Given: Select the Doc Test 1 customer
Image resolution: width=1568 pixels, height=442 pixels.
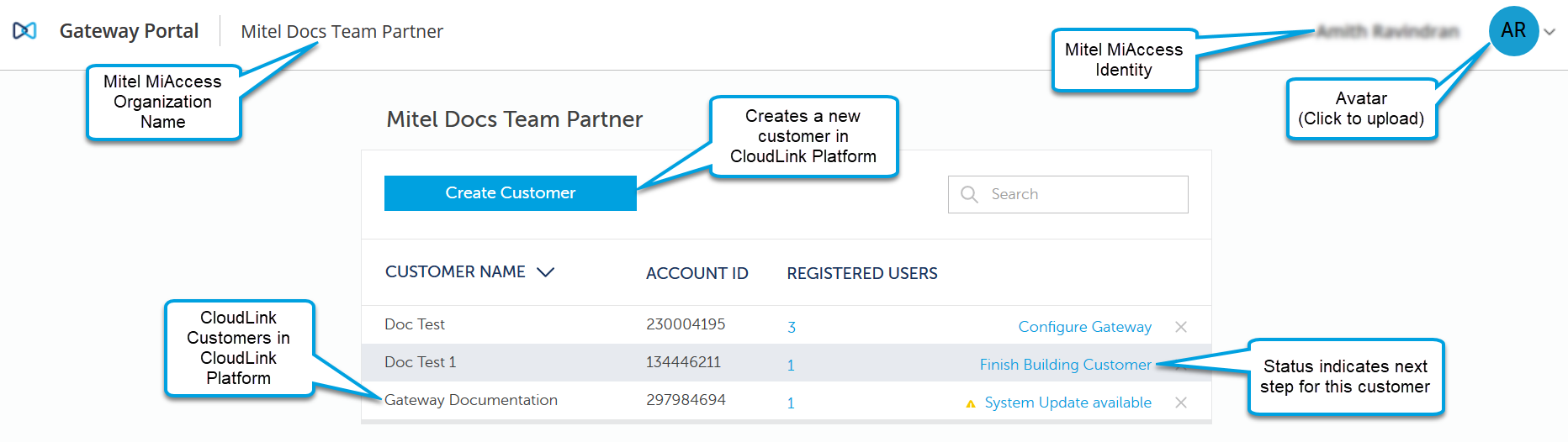Looking at the screenshot, I should click(x=420, y=362).
